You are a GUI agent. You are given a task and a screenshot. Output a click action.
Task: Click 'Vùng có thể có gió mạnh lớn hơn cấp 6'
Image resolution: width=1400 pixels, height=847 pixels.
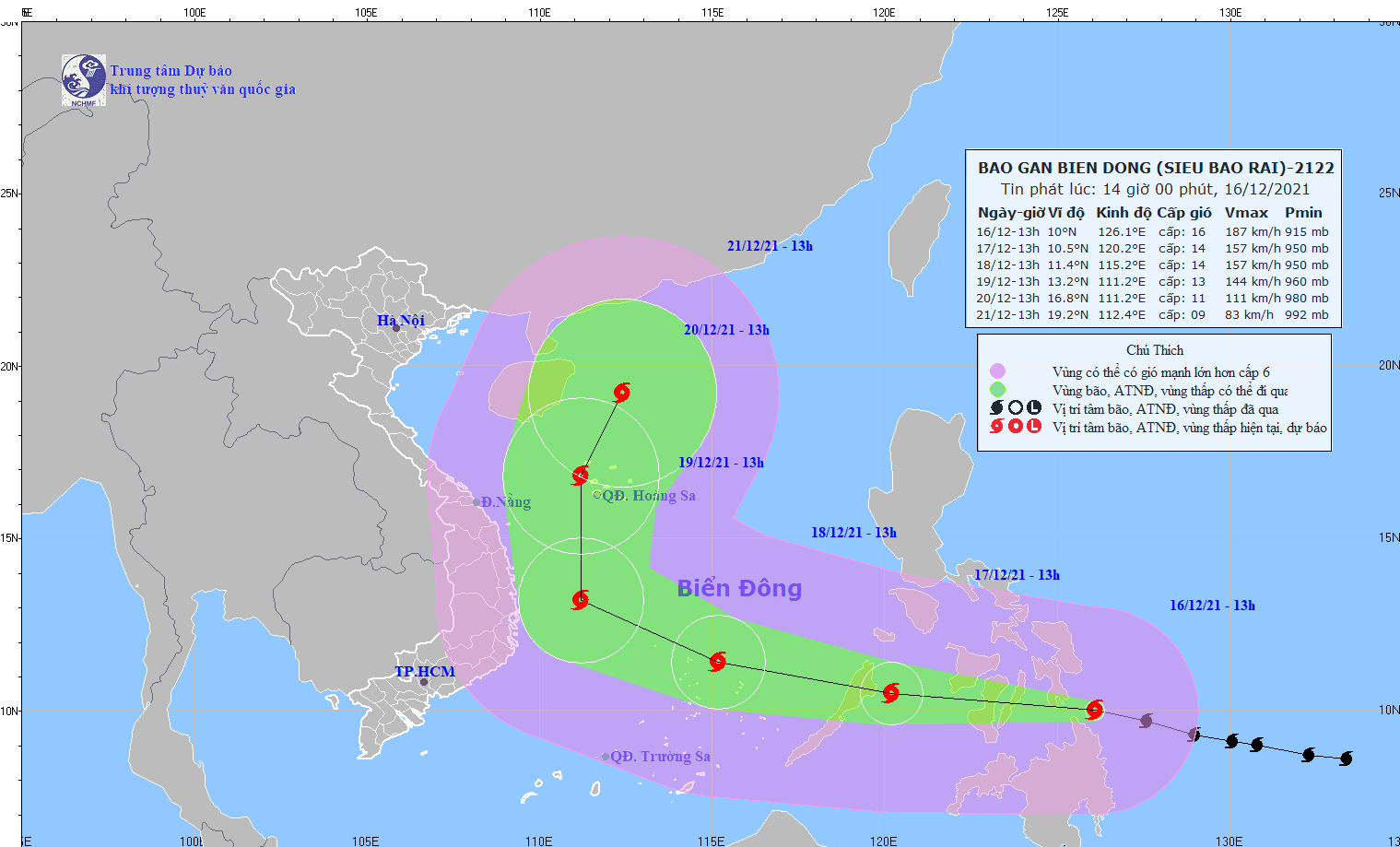coord(1161,372)
